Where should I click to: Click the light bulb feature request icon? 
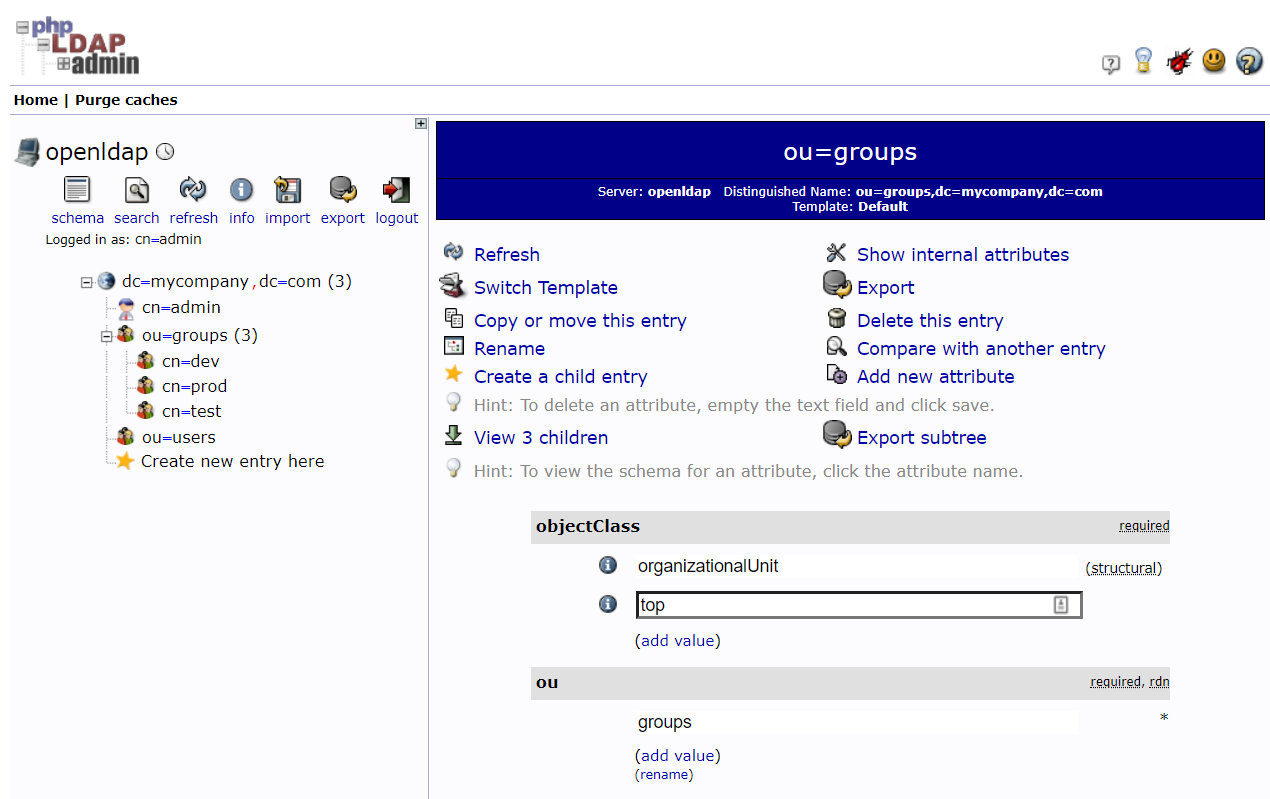coord(1142,61)
